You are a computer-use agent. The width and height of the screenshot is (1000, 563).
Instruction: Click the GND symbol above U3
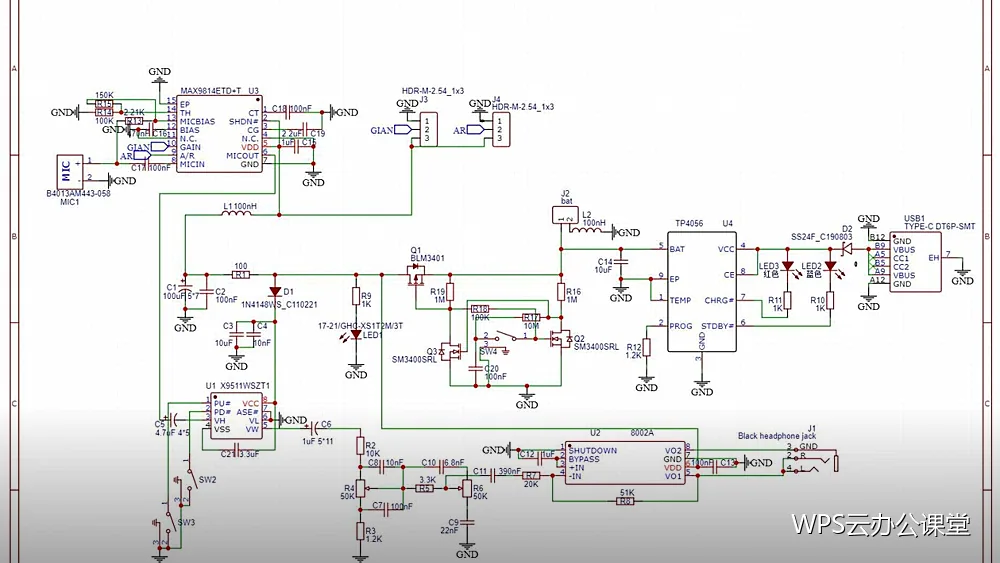click(159, 75)
